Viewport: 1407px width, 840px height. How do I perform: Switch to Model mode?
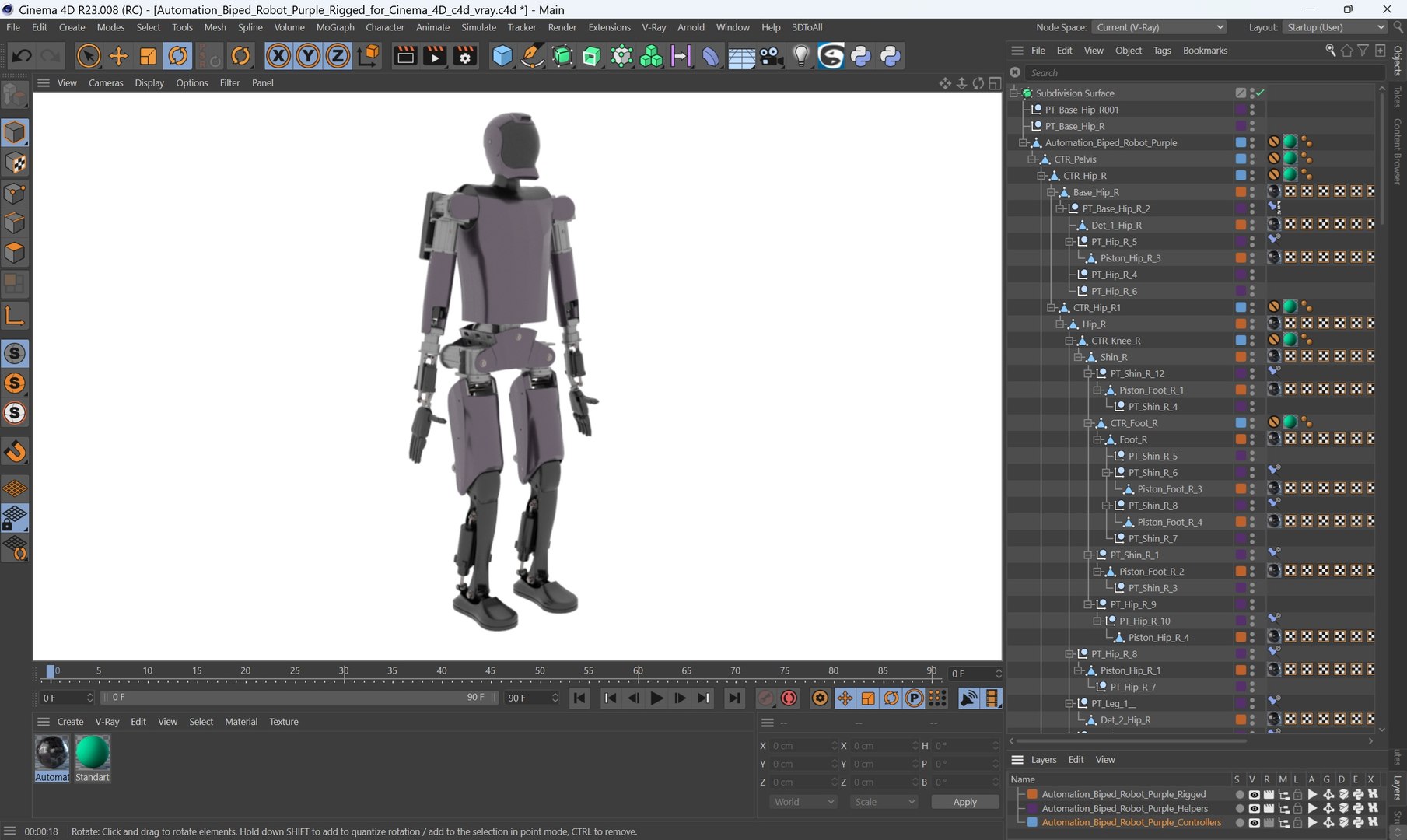click(15, 133)
